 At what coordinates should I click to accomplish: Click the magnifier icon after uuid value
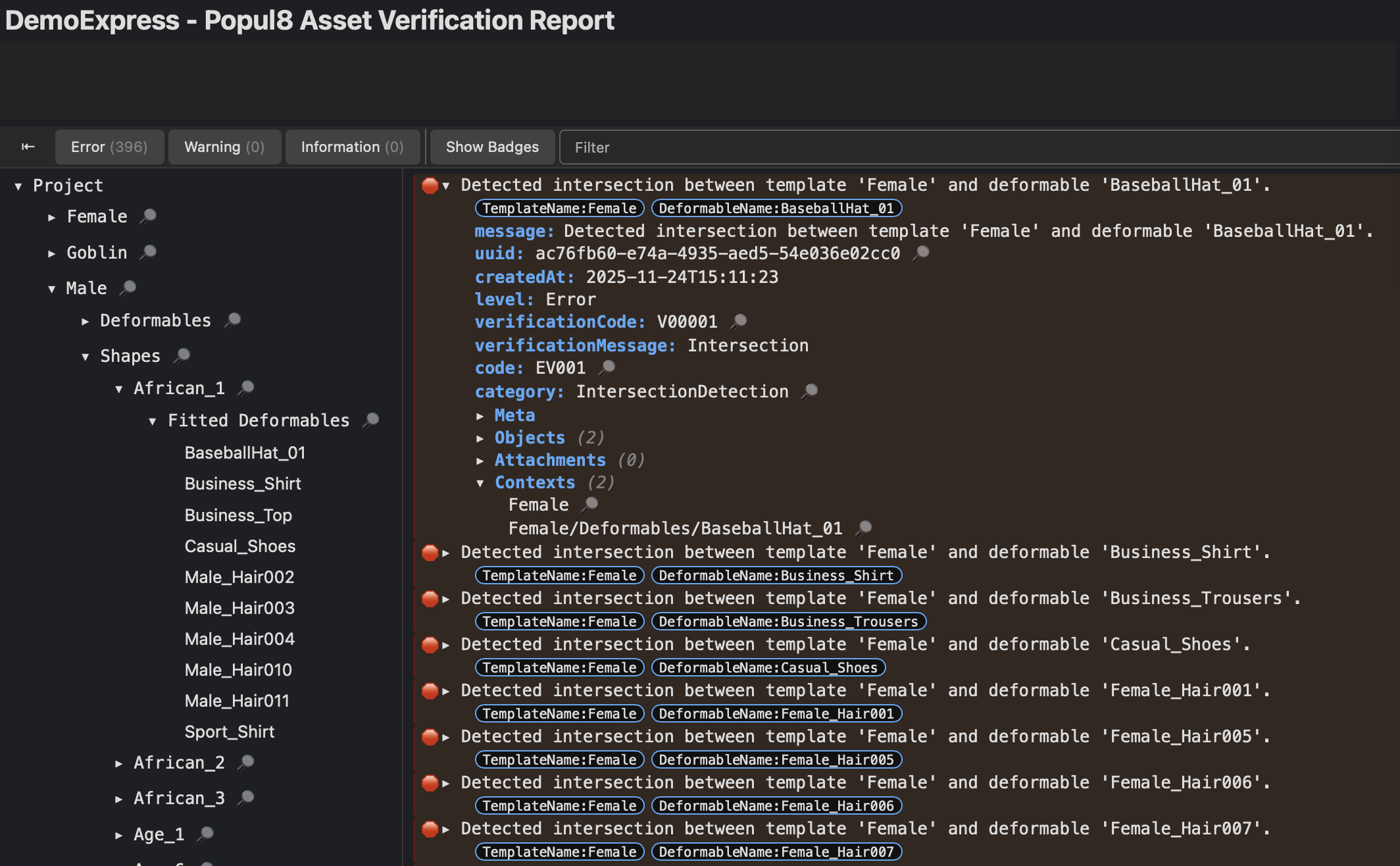[922, 253]
